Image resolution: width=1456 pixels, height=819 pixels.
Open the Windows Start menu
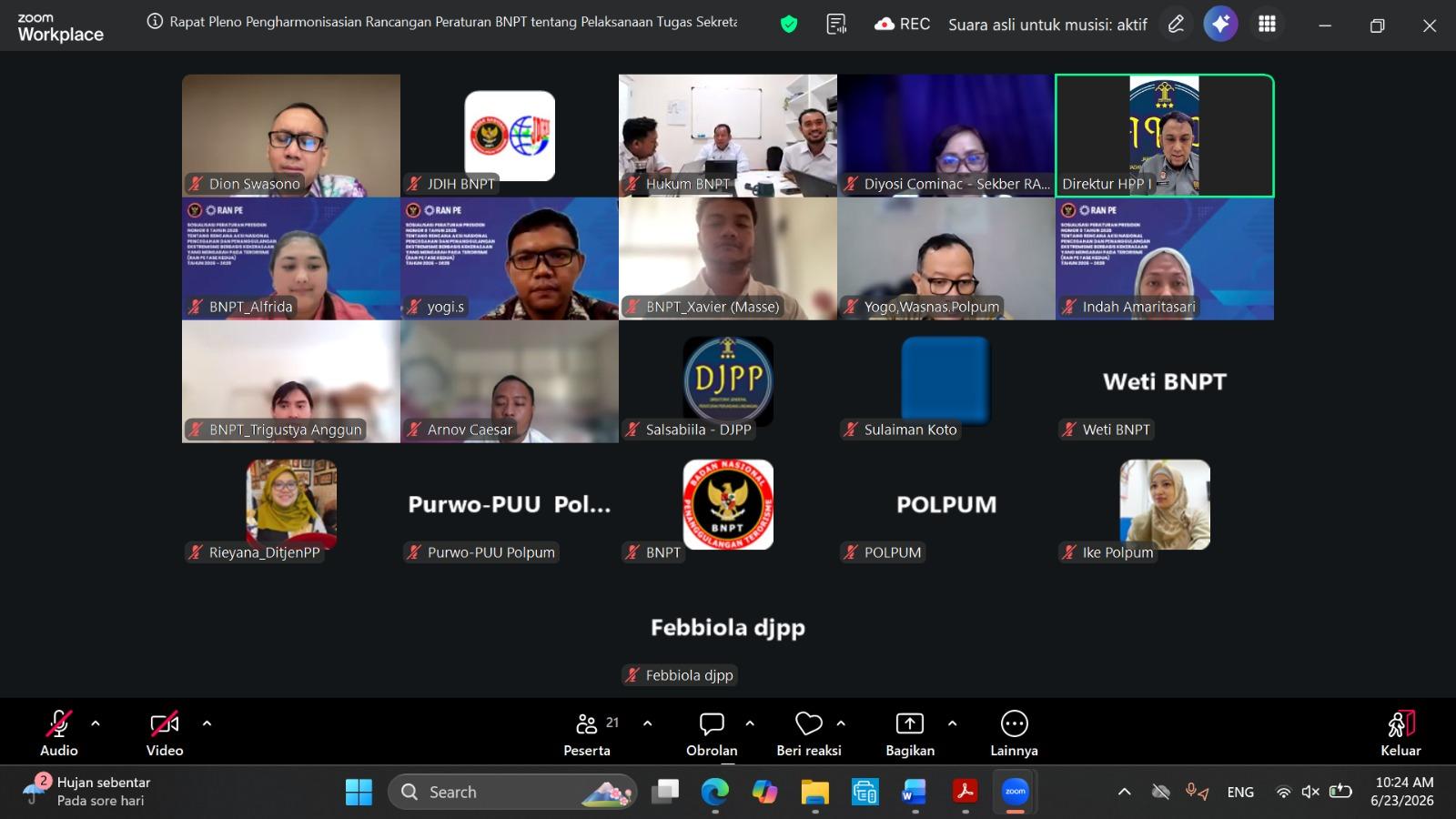coord(359,792)
